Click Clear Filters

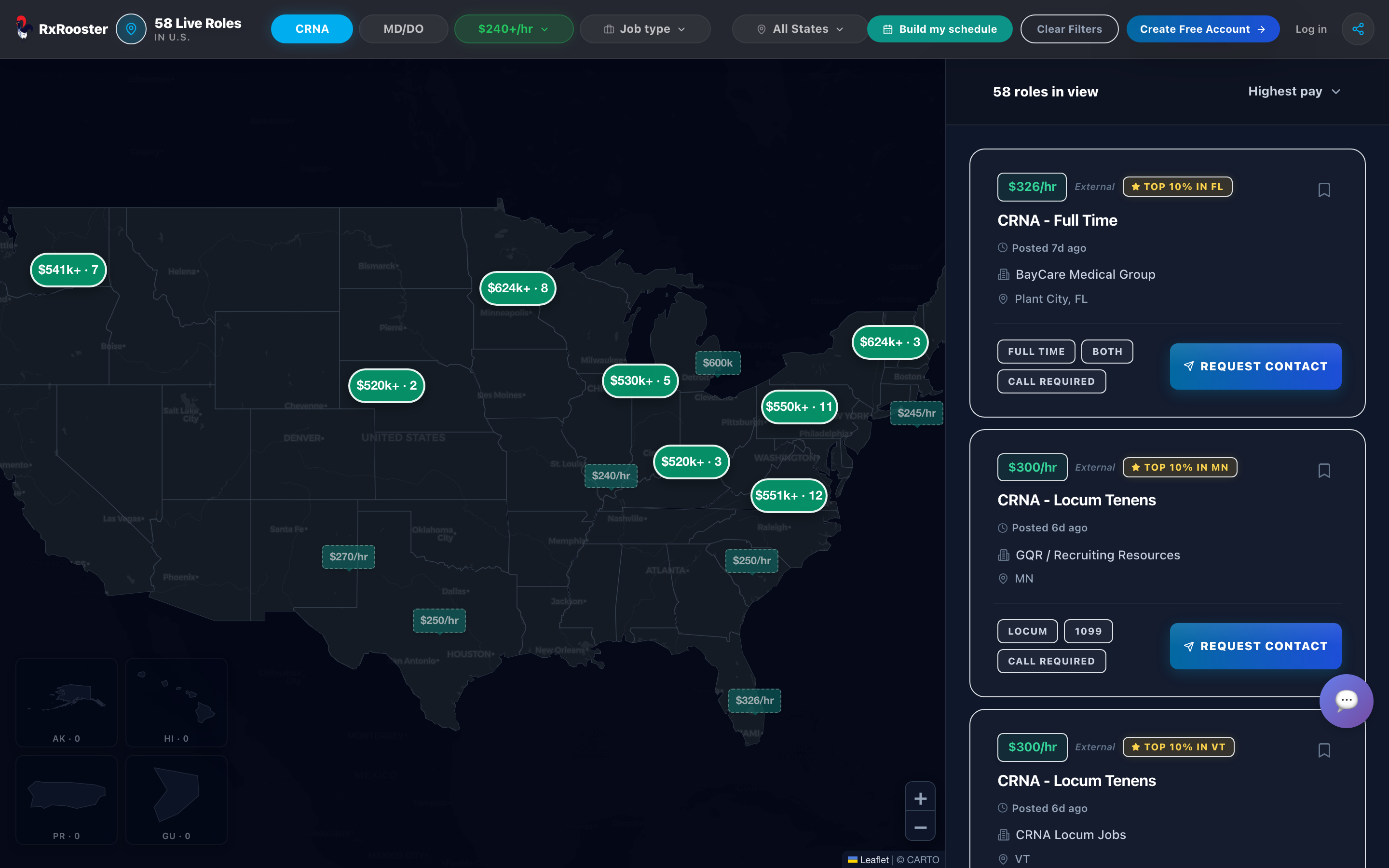coord(1069,29)
